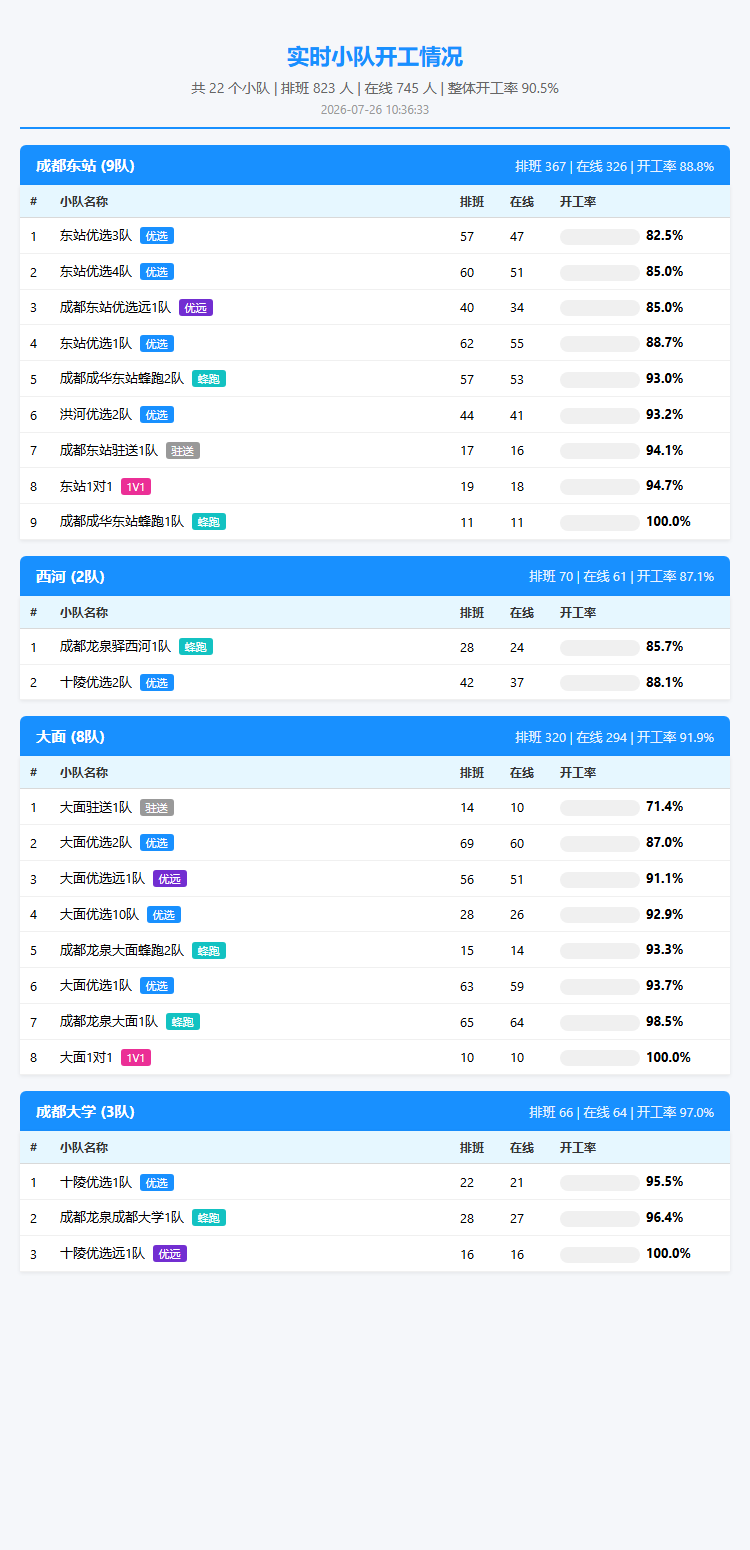
Task: Click the purple 优选 tag on 十陵优选远1队
Action: click(170, 1254)
